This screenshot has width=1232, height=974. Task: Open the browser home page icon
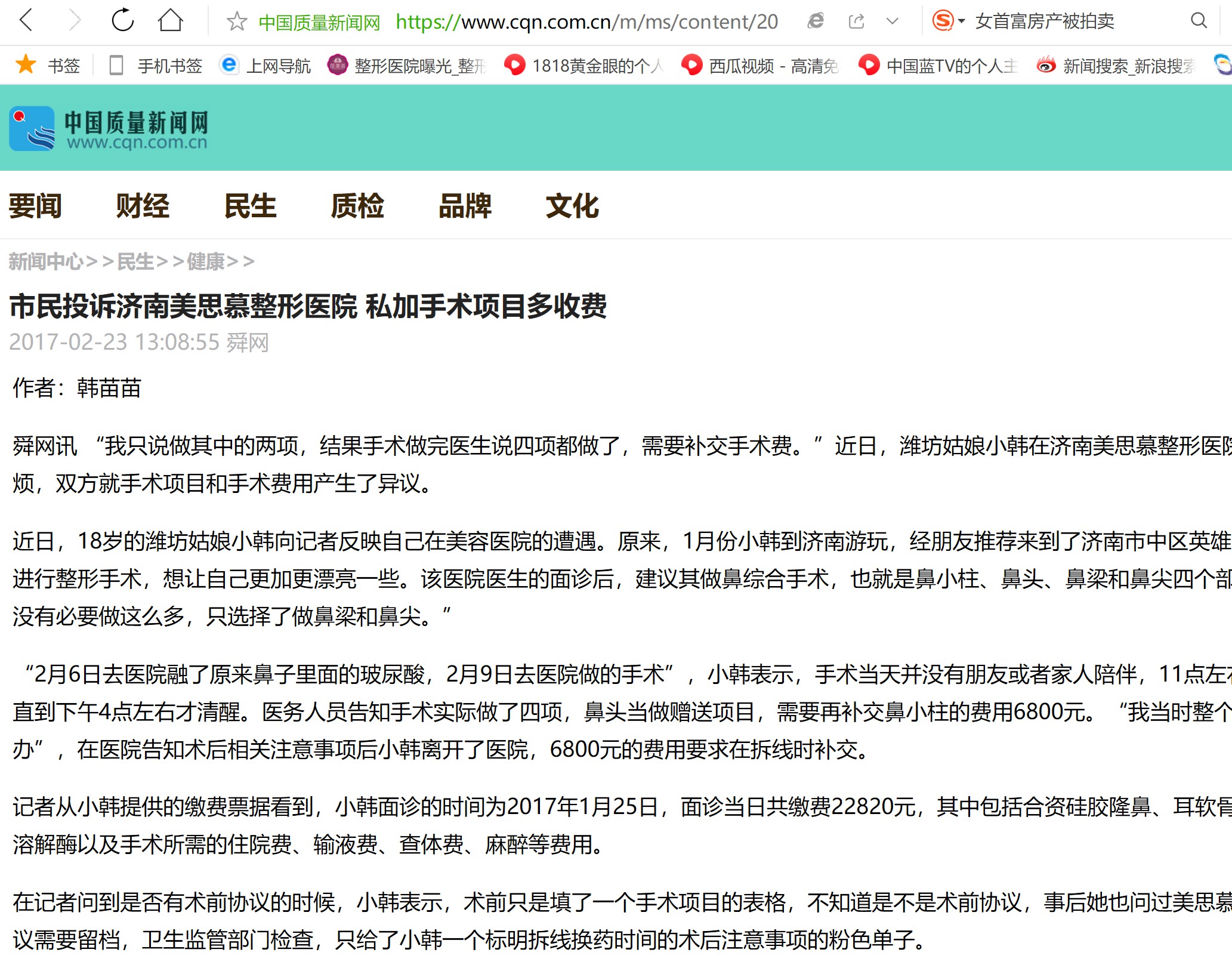(x=171, y=20)
